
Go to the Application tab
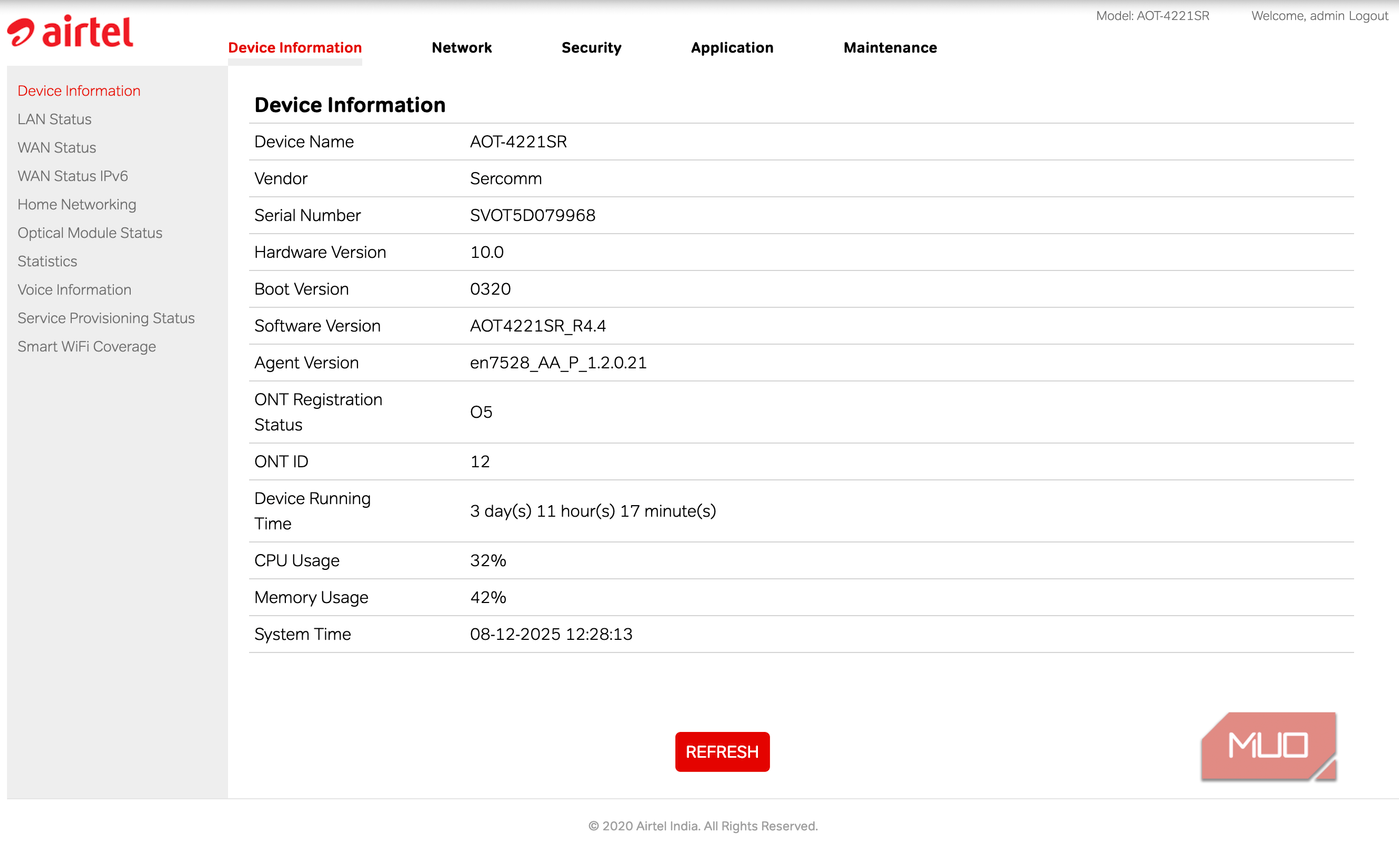pos(732,47)
